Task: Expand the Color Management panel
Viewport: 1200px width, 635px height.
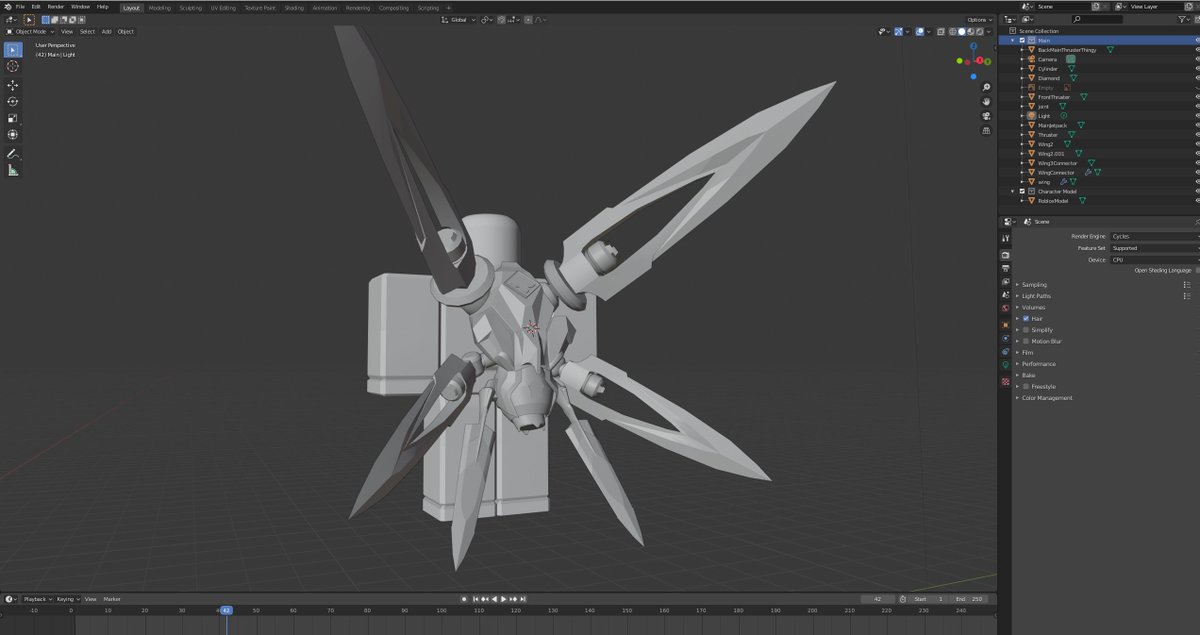Action: (x=1046, y=398)
